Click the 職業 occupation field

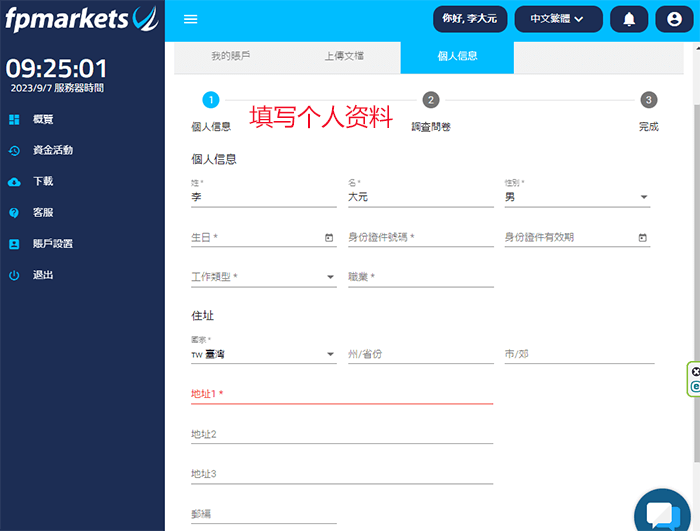tap(421, 277)
